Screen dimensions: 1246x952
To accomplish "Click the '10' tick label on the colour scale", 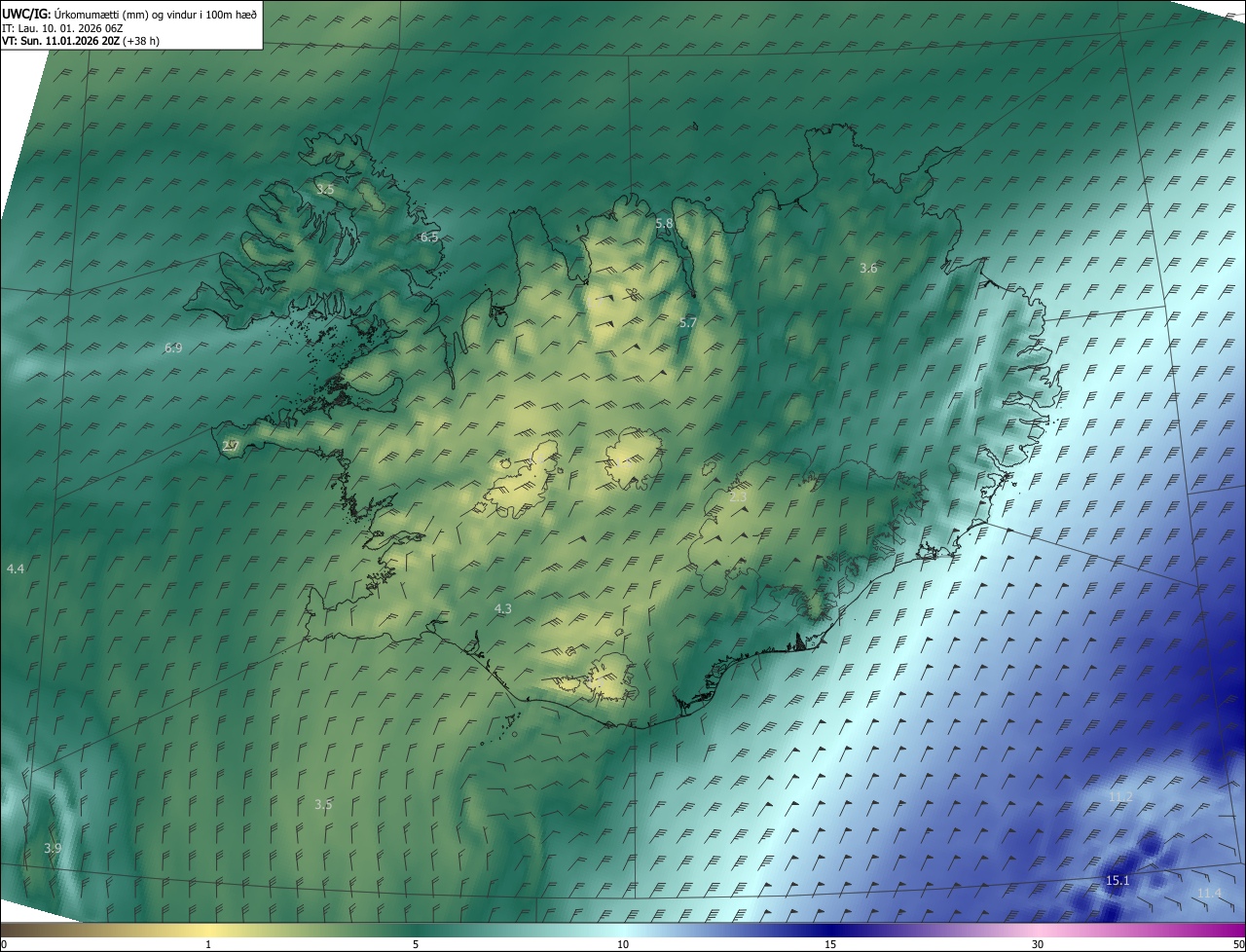I will (x=623, y=944).
